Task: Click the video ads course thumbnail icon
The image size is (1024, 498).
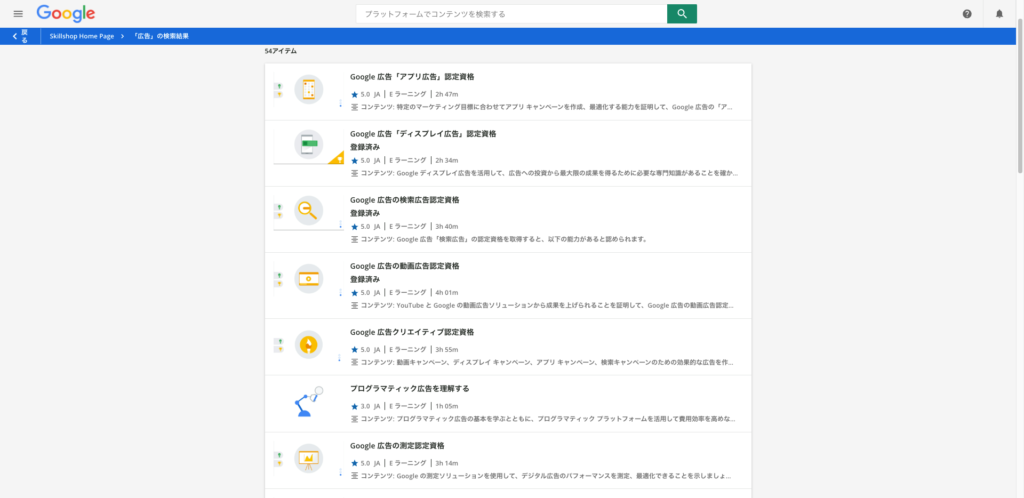Action: coord(309,278)
